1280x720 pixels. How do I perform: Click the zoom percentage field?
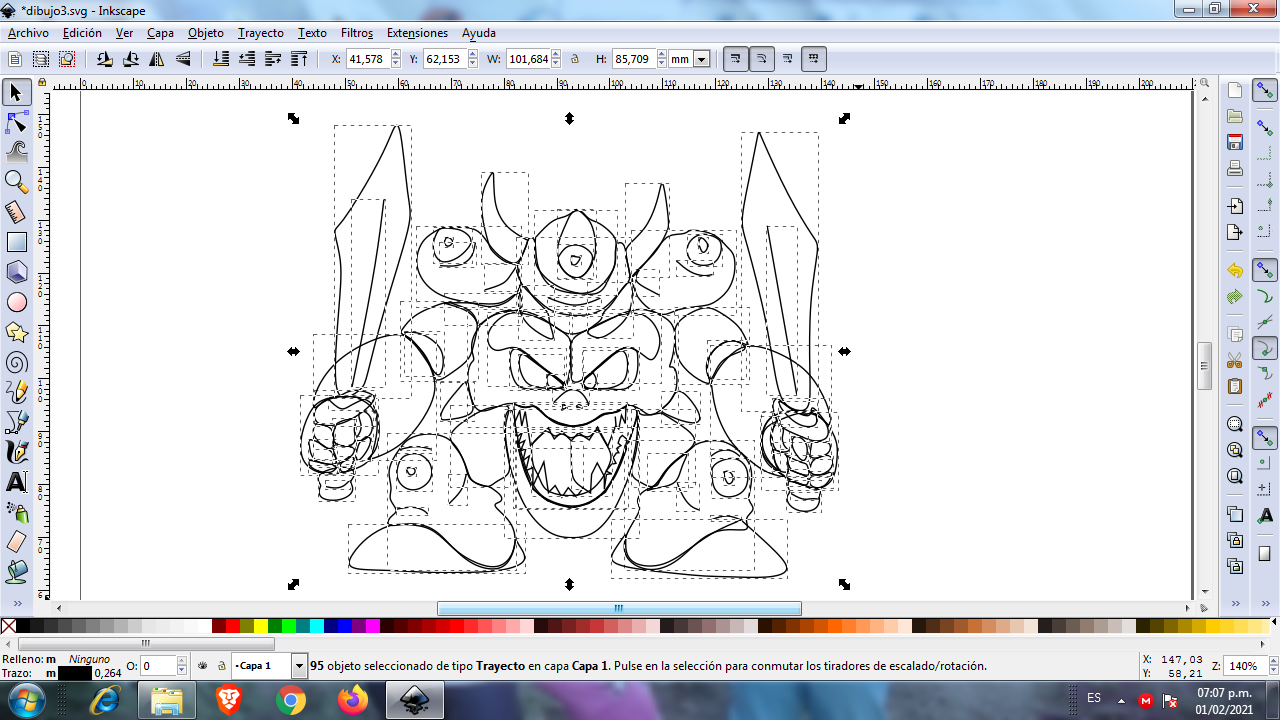(1244, 665)
